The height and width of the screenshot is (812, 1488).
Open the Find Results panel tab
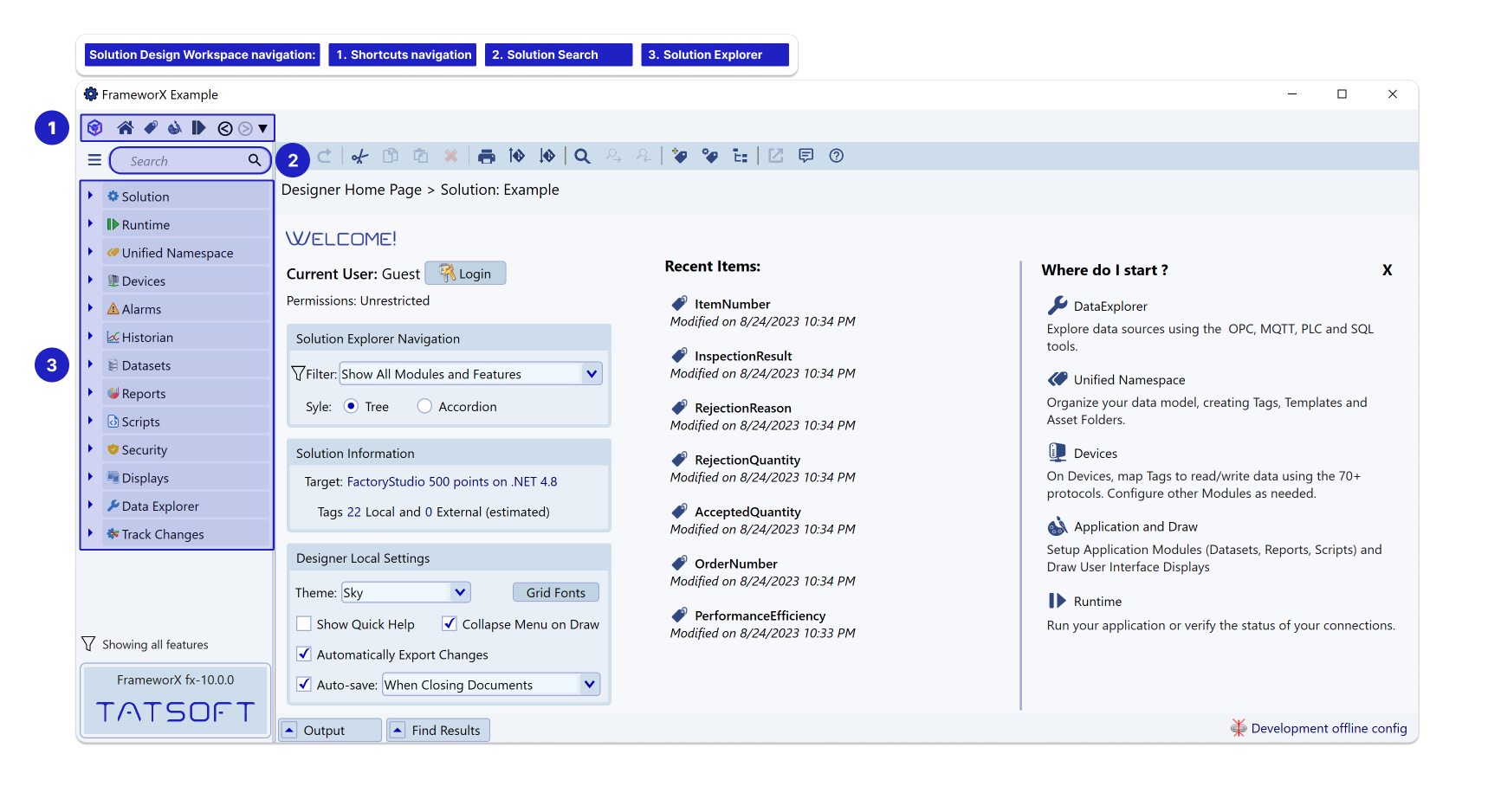438,730
